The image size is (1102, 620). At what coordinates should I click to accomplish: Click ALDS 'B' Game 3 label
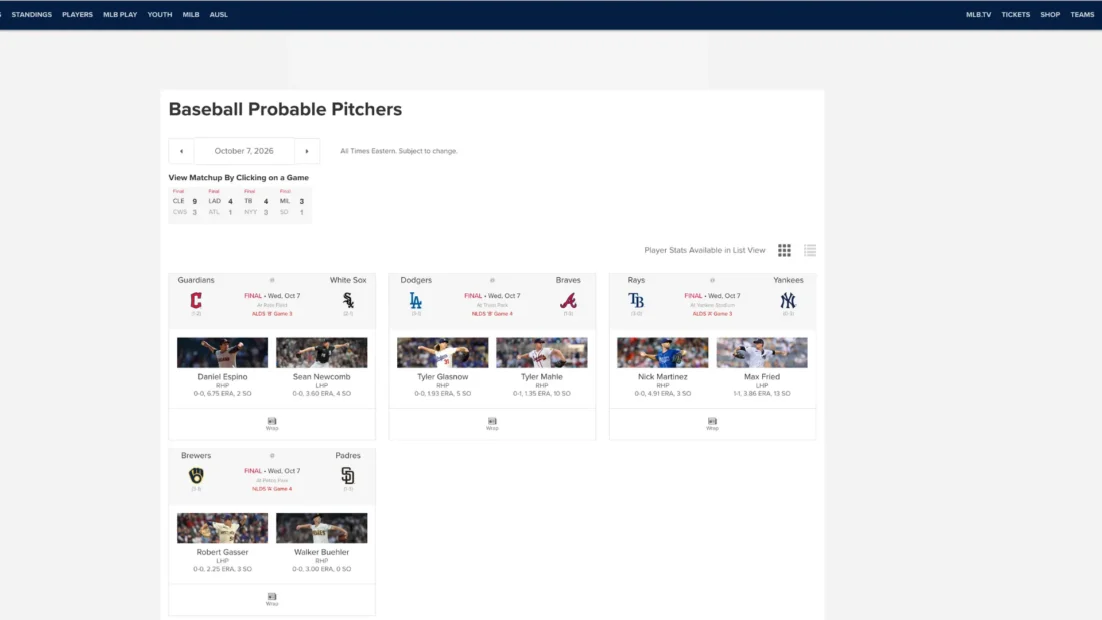coord(272,314)
